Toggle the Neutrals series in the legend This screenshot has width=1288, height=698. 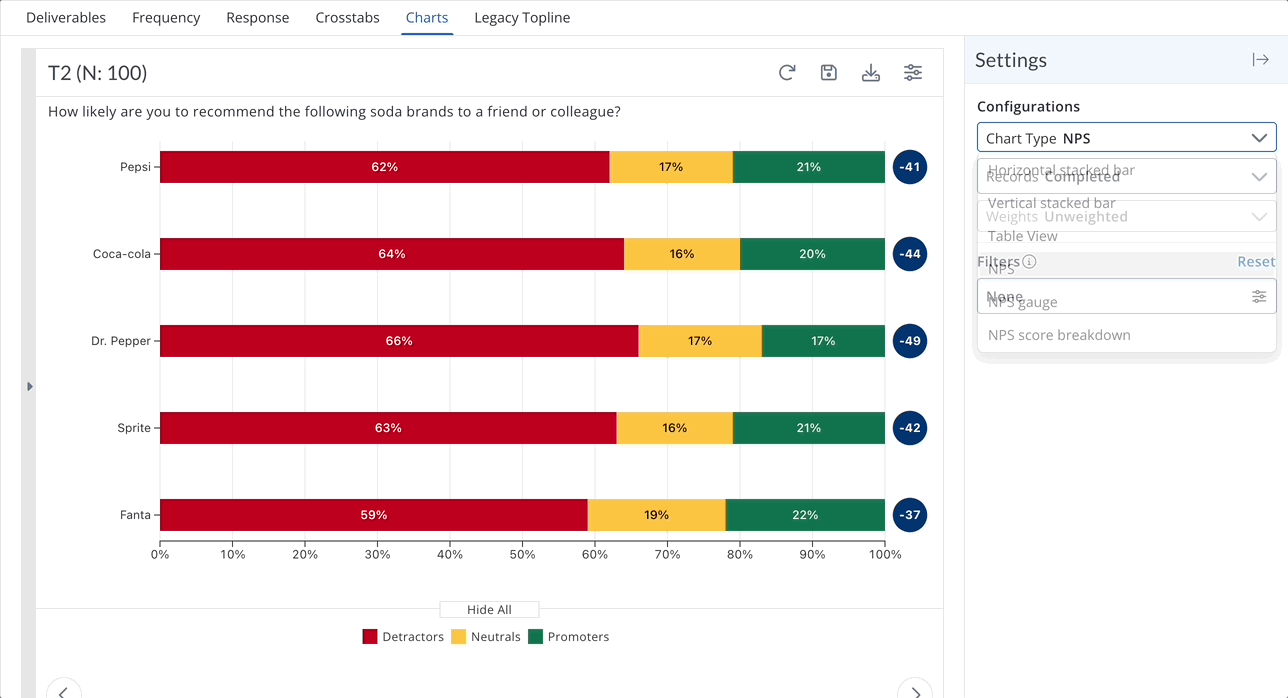coord(486,637)
